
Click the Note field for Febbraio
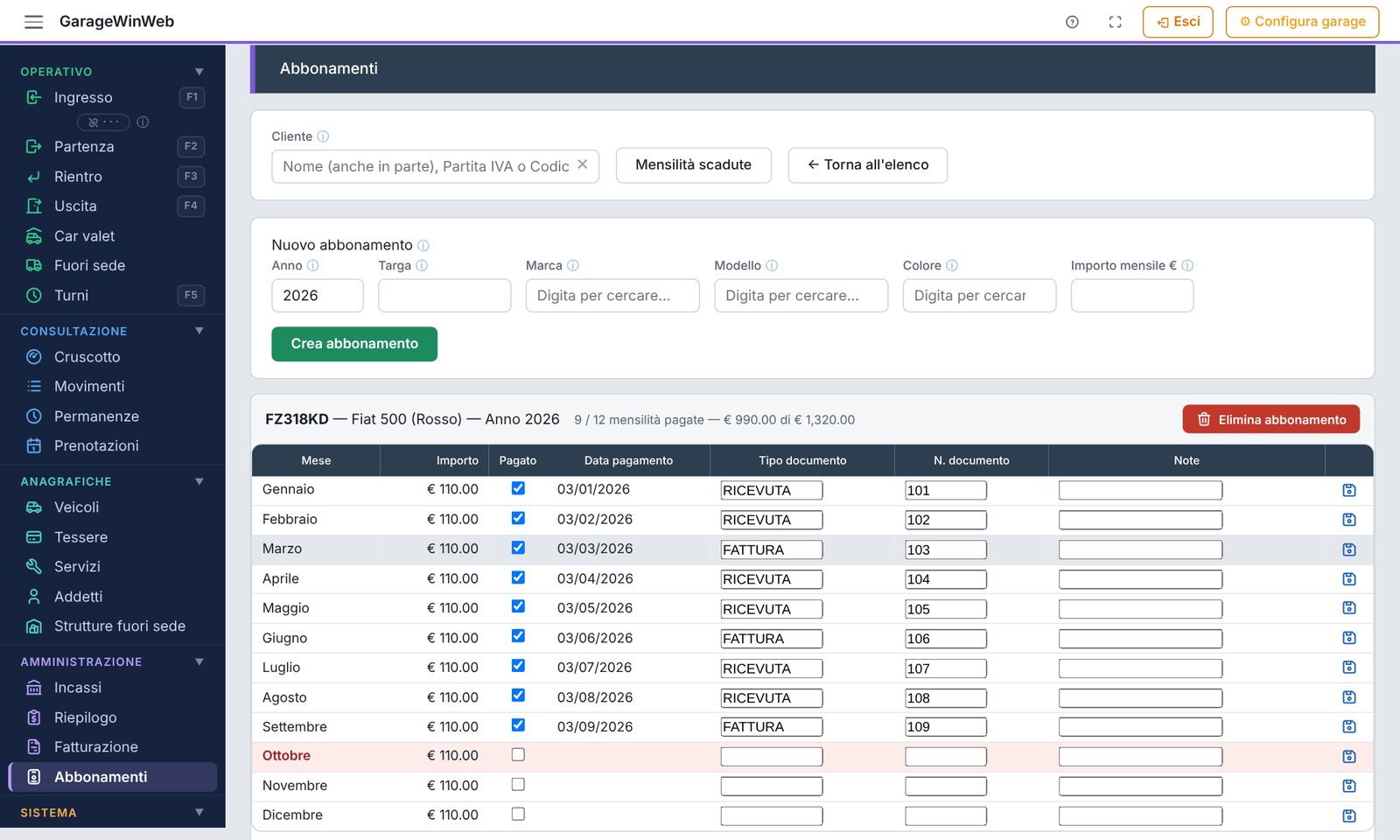pyautogui.click(x=1140, y=520)
